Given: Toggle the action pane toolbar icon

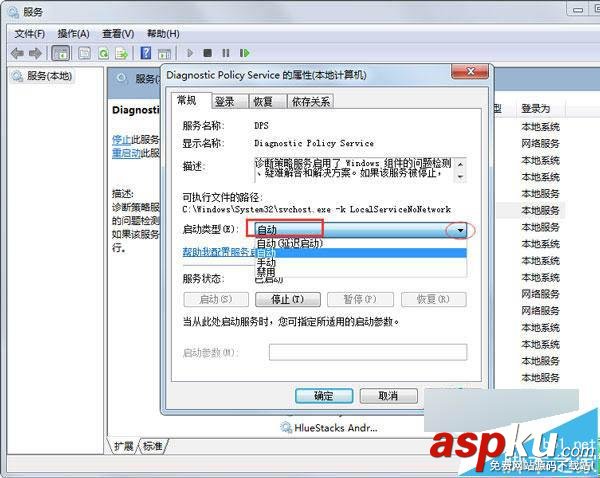Looking at the screenshot, I should point(164,54).
